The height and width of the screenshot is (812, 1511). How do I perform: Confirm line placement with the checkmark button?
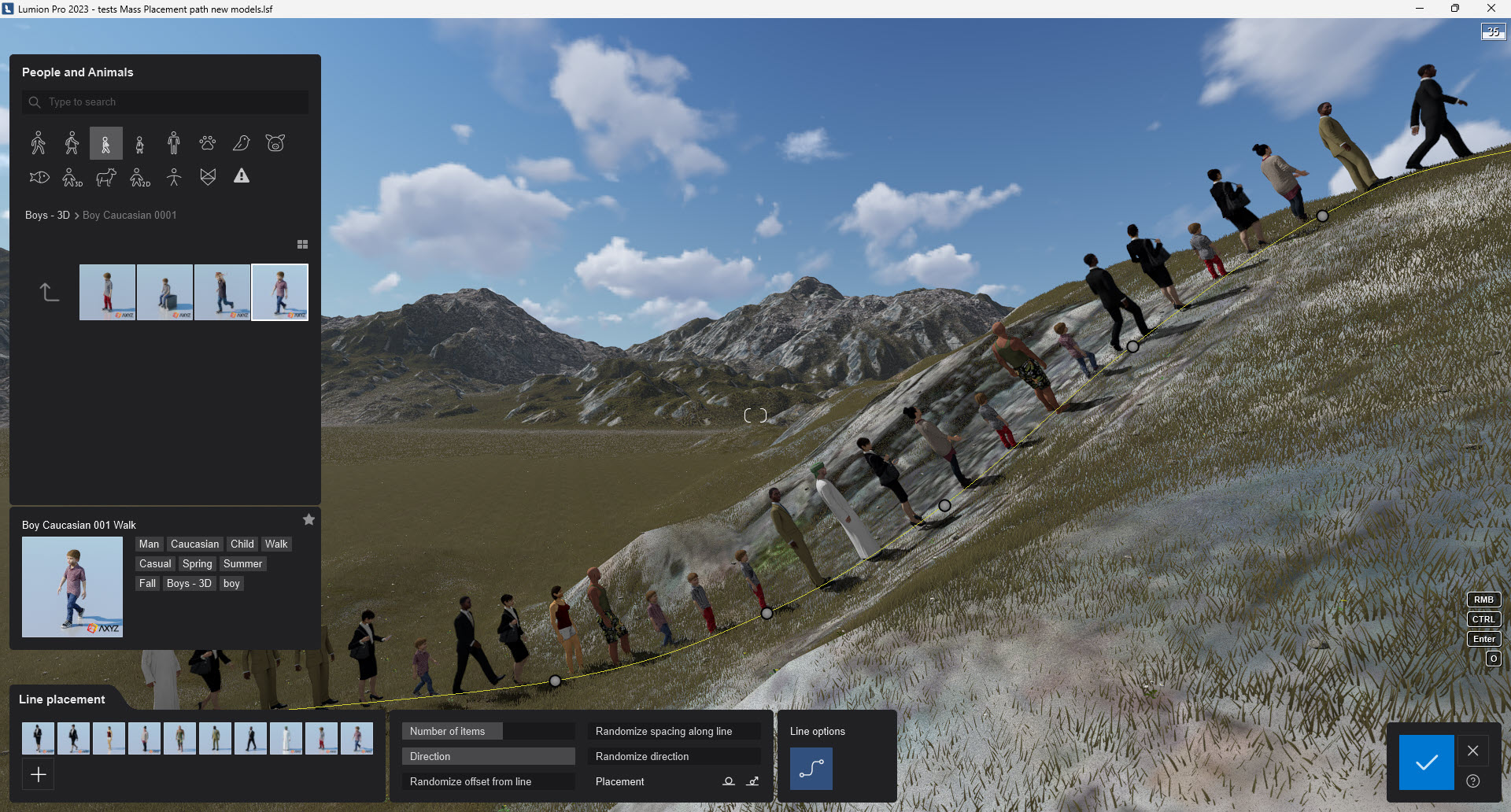[1427, 762]
